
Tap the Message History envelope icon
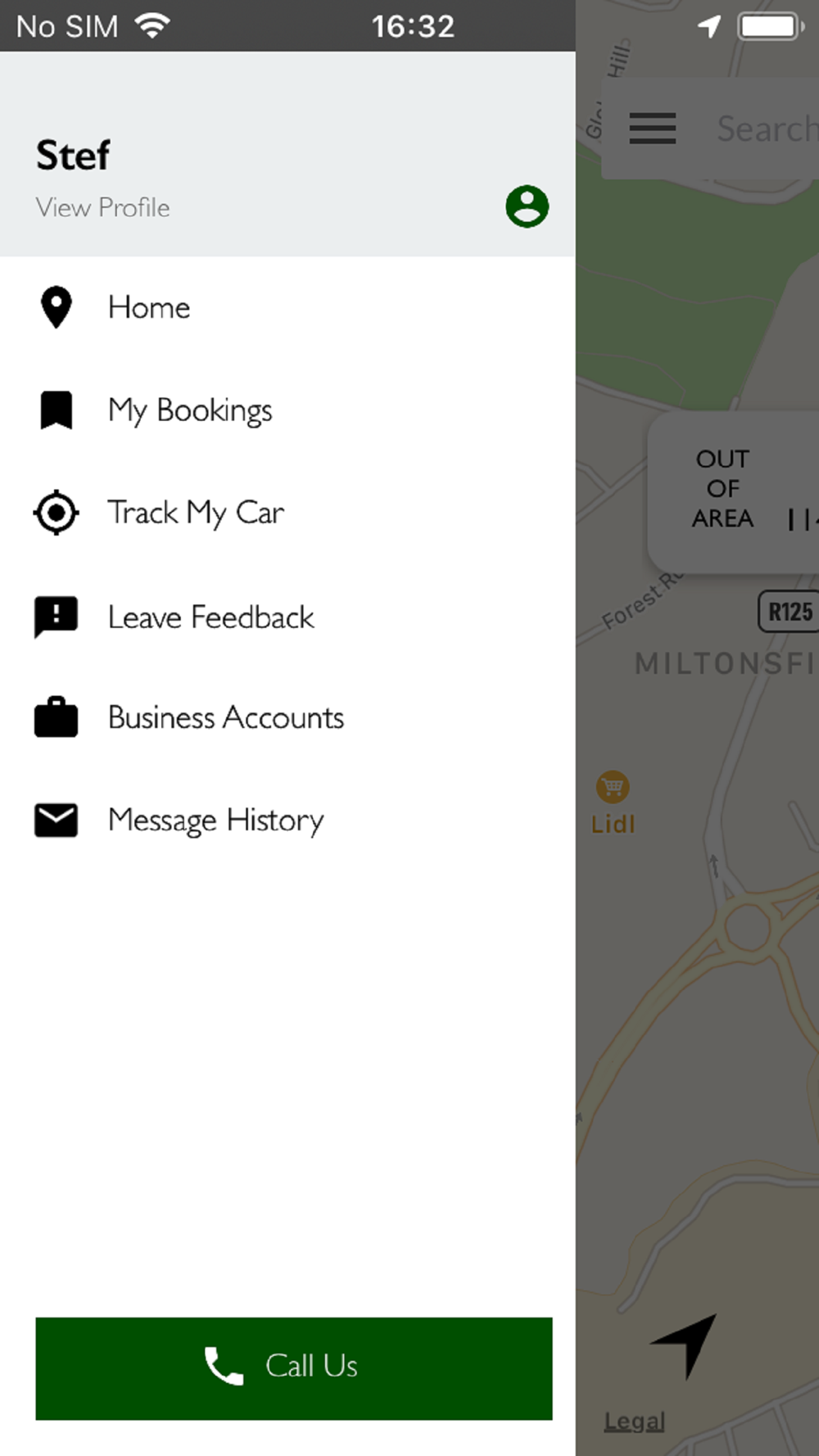point(56,820)
